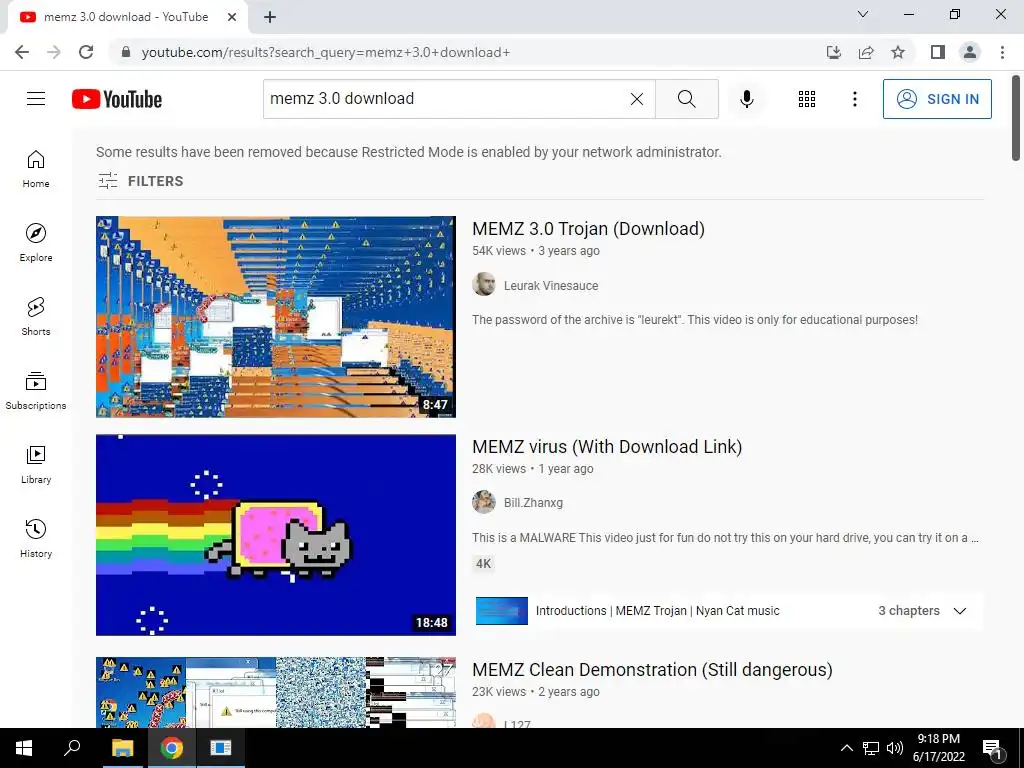Open the YouTube apps grid icon
Image resolution: width=1024 pixels, height=768 pixels.
807,99
